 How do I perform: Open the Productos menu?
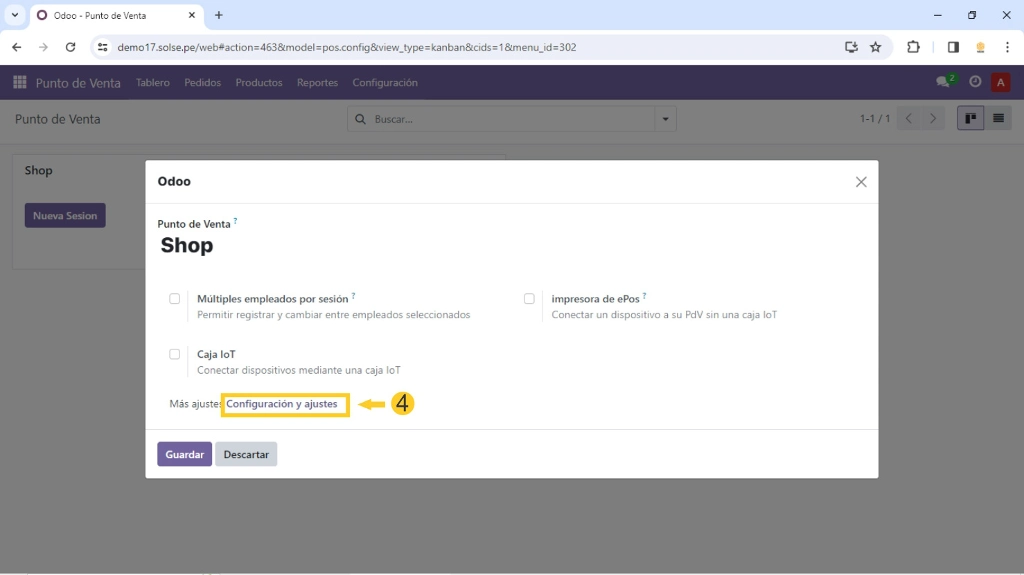(x=259, y=82)
